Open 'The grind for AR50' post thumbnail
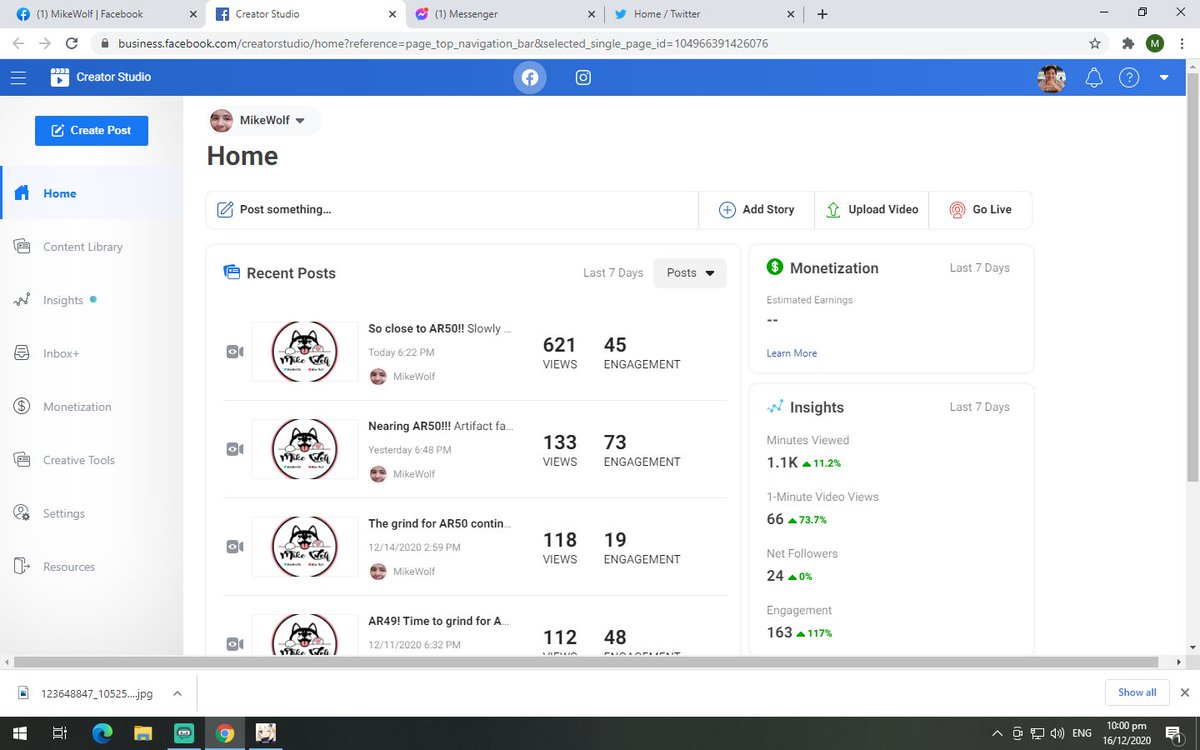Viewport: 1200px width, 750px height. (x=305, y=546)
